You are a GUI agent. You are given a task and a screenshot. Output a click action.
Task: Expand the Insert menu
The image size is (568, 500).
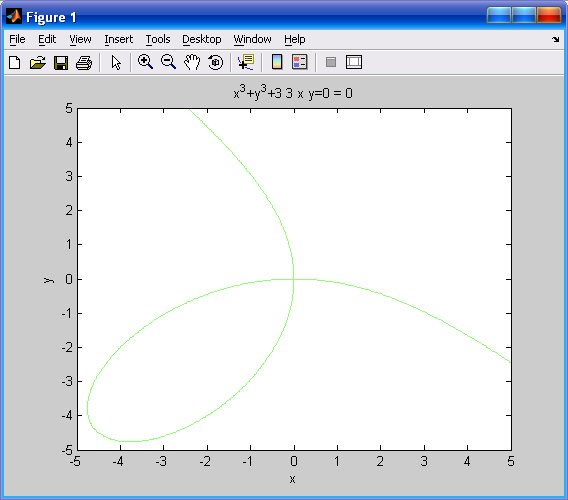tap(119, 39)
